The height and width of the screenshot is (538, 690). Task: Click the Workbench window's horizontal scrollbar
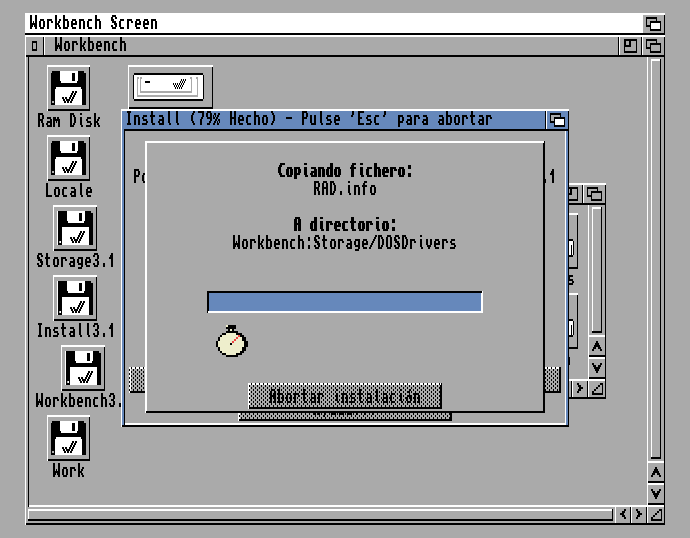tap(320, 515)
